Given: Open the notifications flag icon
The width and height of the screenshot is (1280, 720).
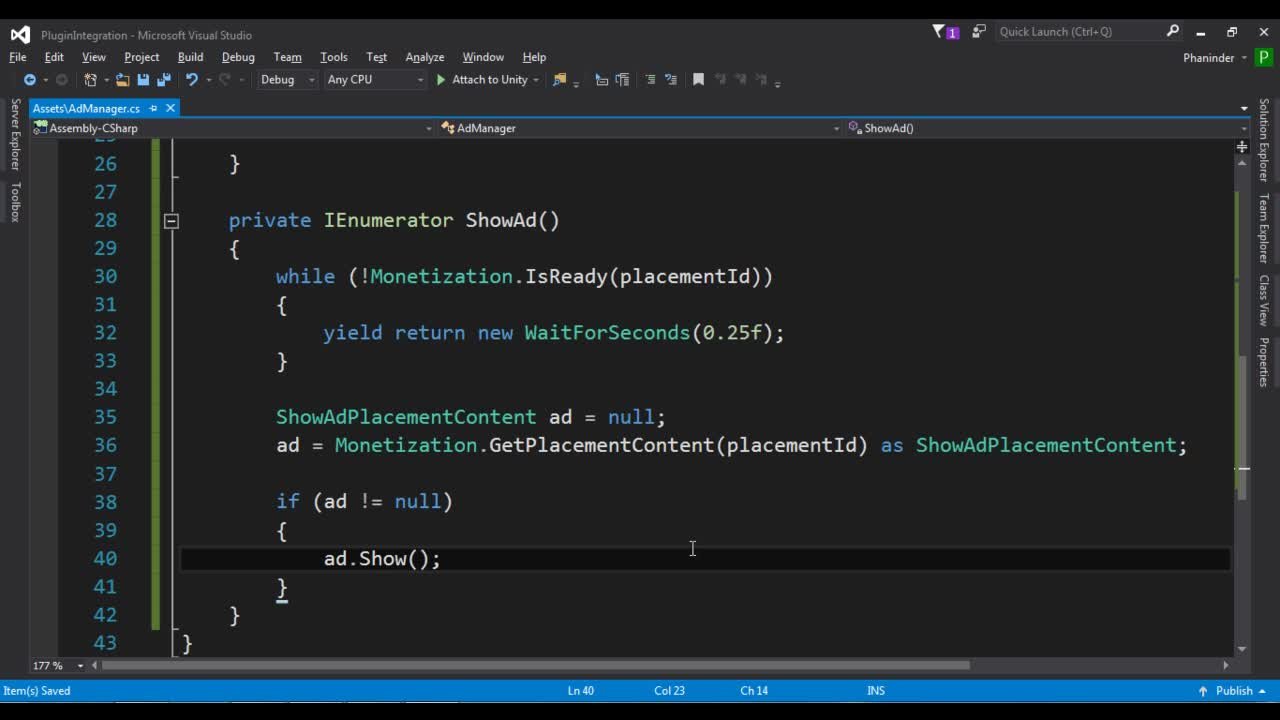Looking at the screenshot, I should coord(940,32).
